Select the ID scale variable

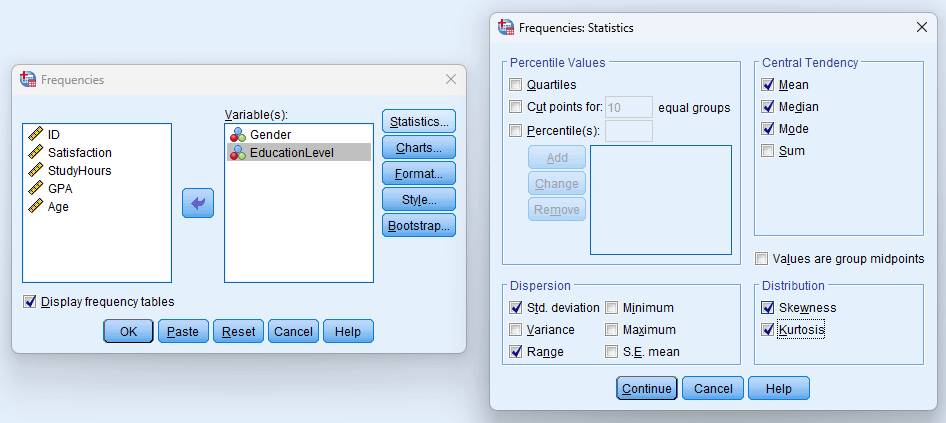(x=54, y=134)
